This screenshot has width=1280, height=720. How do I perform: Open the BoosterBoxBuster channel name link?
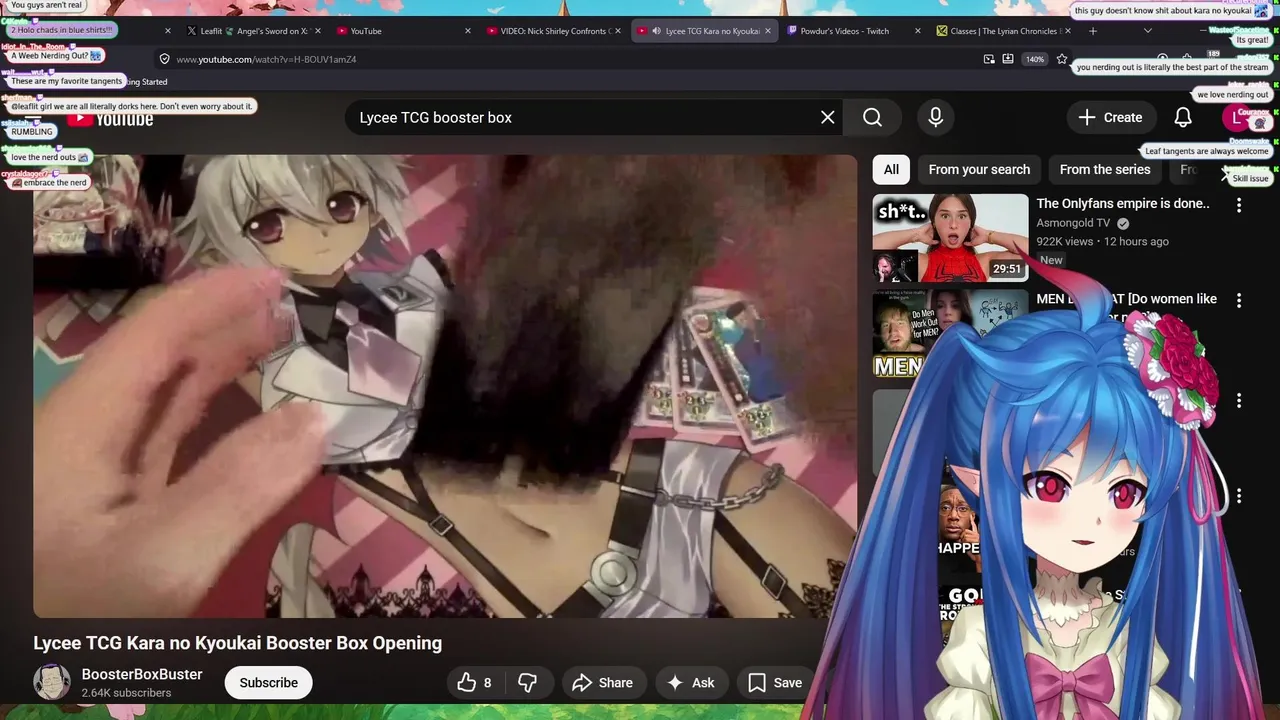coord(142,675)
